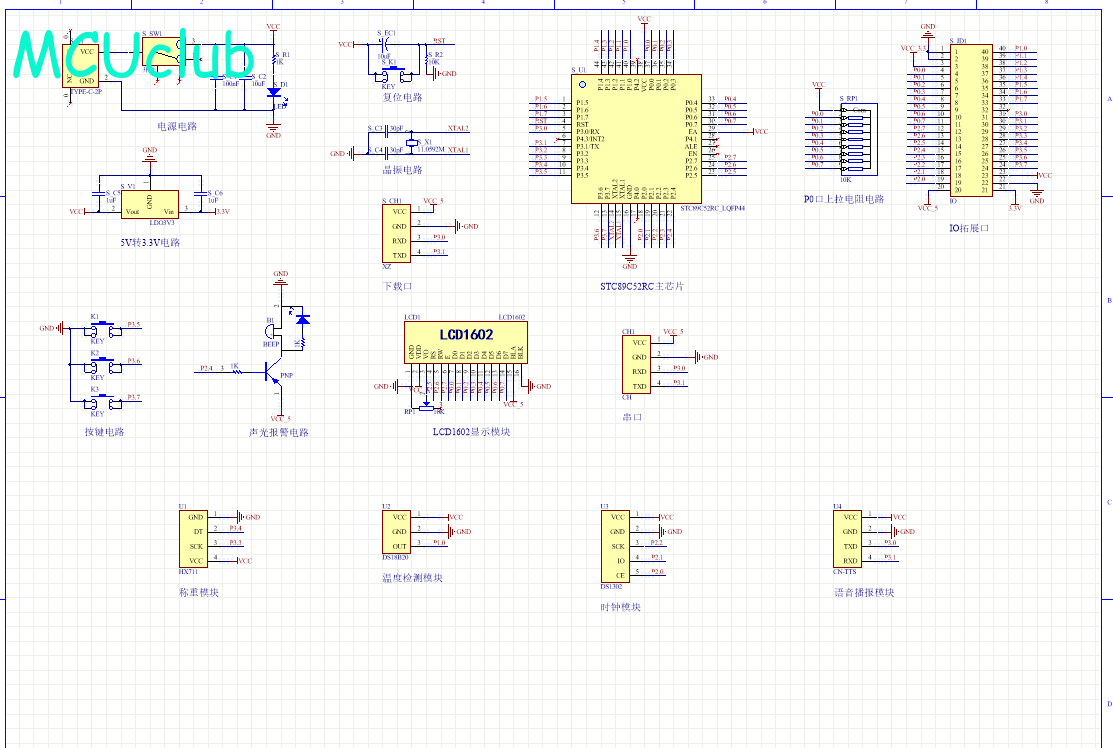Select the S_C6 1uF capacitor
This screenshot has width=1113, height=748.
tap(200, 192)
